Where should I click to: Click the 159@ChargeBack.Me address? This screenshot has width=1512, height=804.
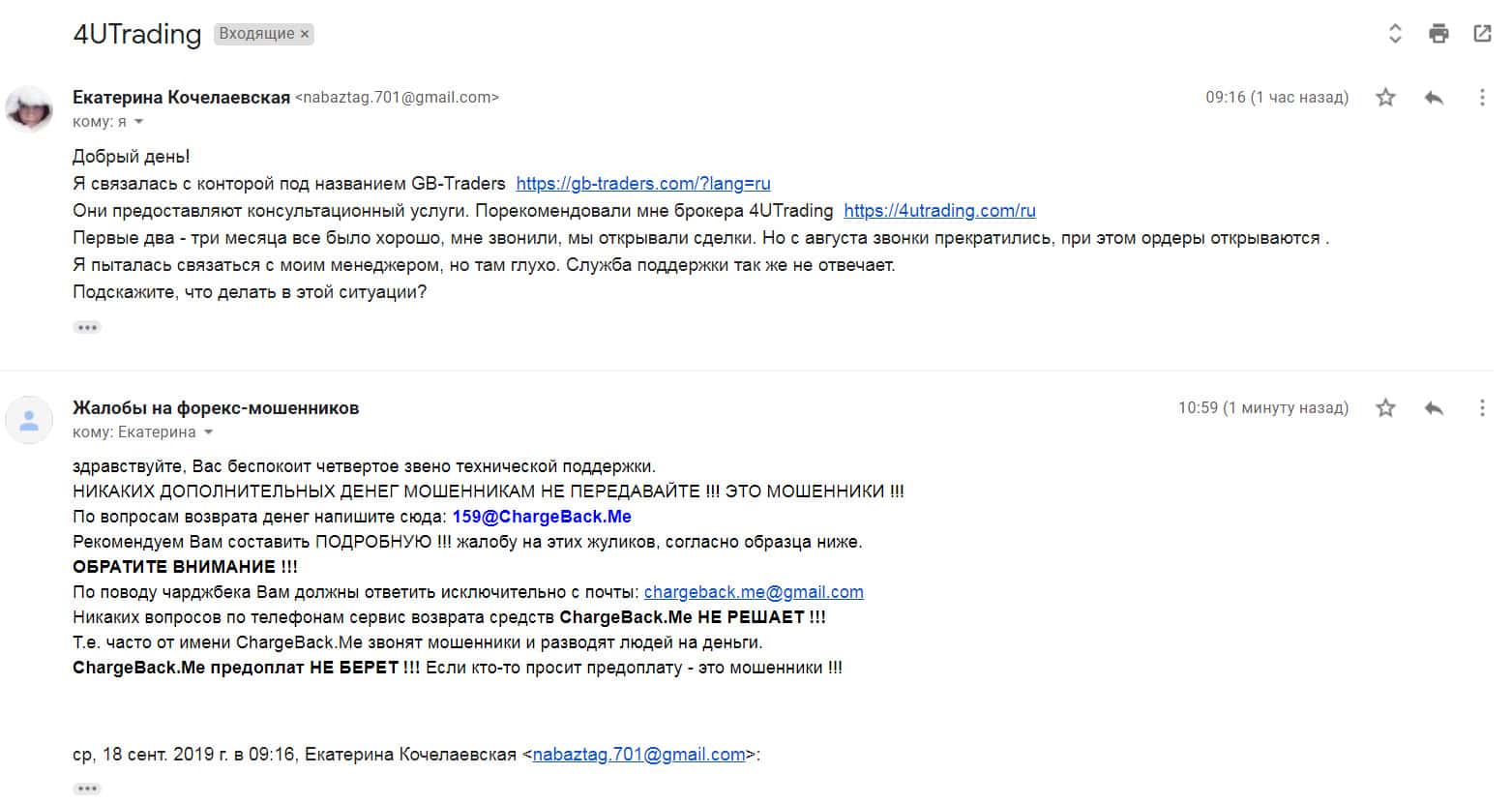click(x=542, y=517)
